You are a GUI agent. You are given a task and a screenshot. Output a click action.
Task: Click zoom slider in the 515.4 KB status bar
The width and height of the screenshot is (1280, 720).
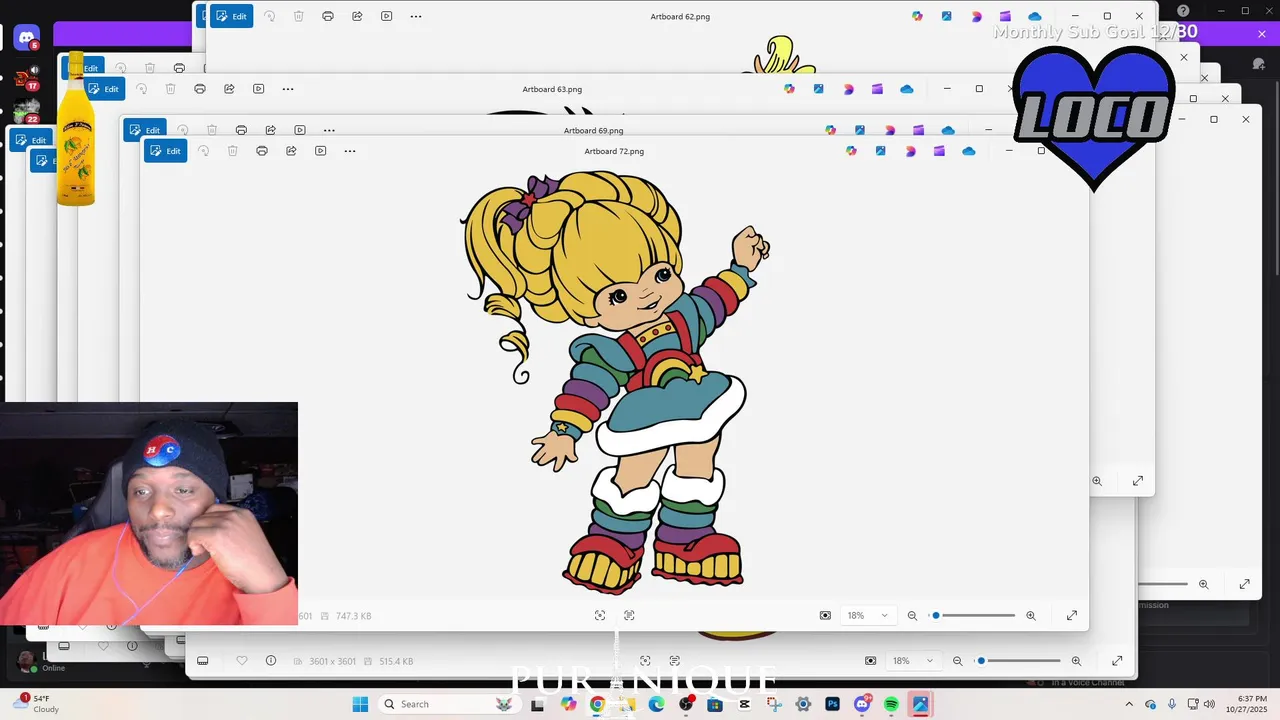(1018, 661)
